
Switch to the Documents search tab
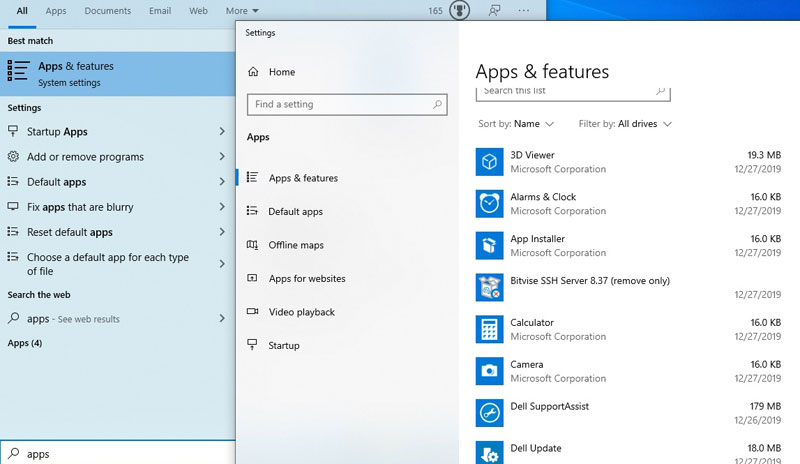[108, 11]
